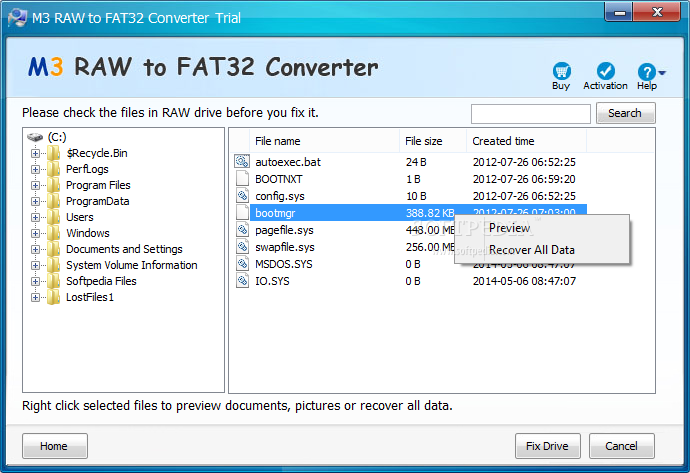
Task: Click the app icon in title bar
Action: 17,18
